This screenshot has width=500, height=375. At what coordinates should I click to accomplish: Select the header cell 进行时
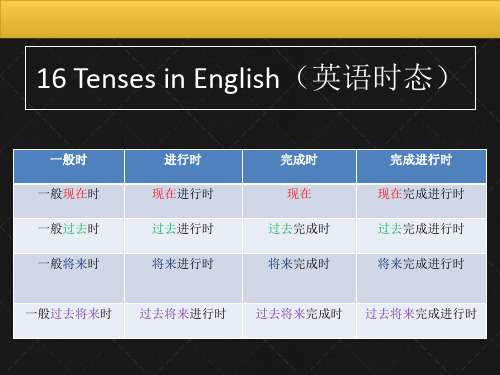pos(183,166)
